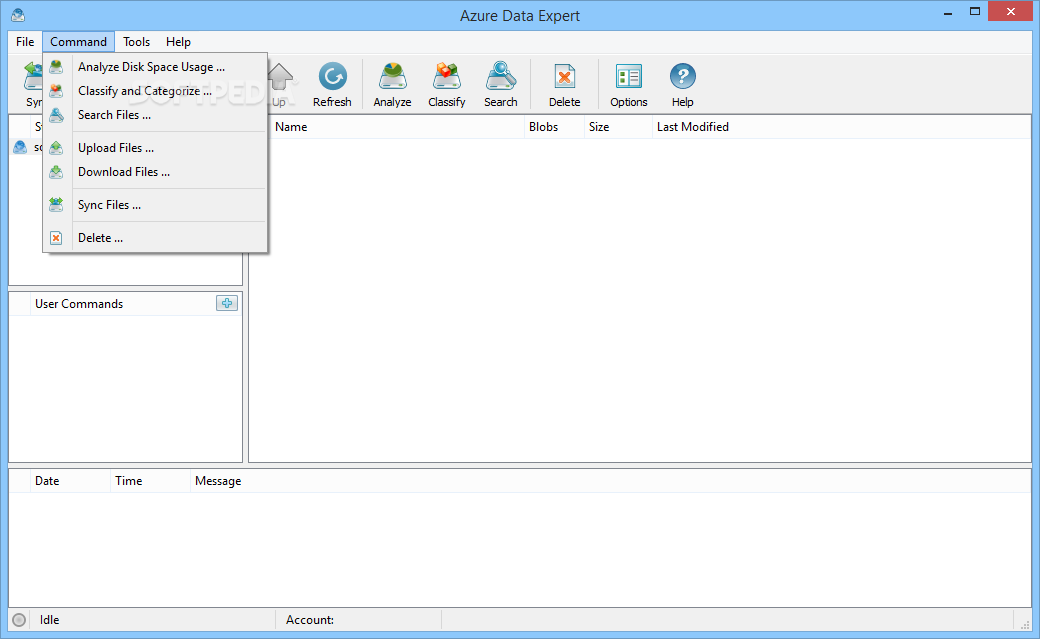Image resolution: width=1040 pixels, height=639 pixels.
Task: Click the Classify and Categorize menu icon
Action: (56, 90)
